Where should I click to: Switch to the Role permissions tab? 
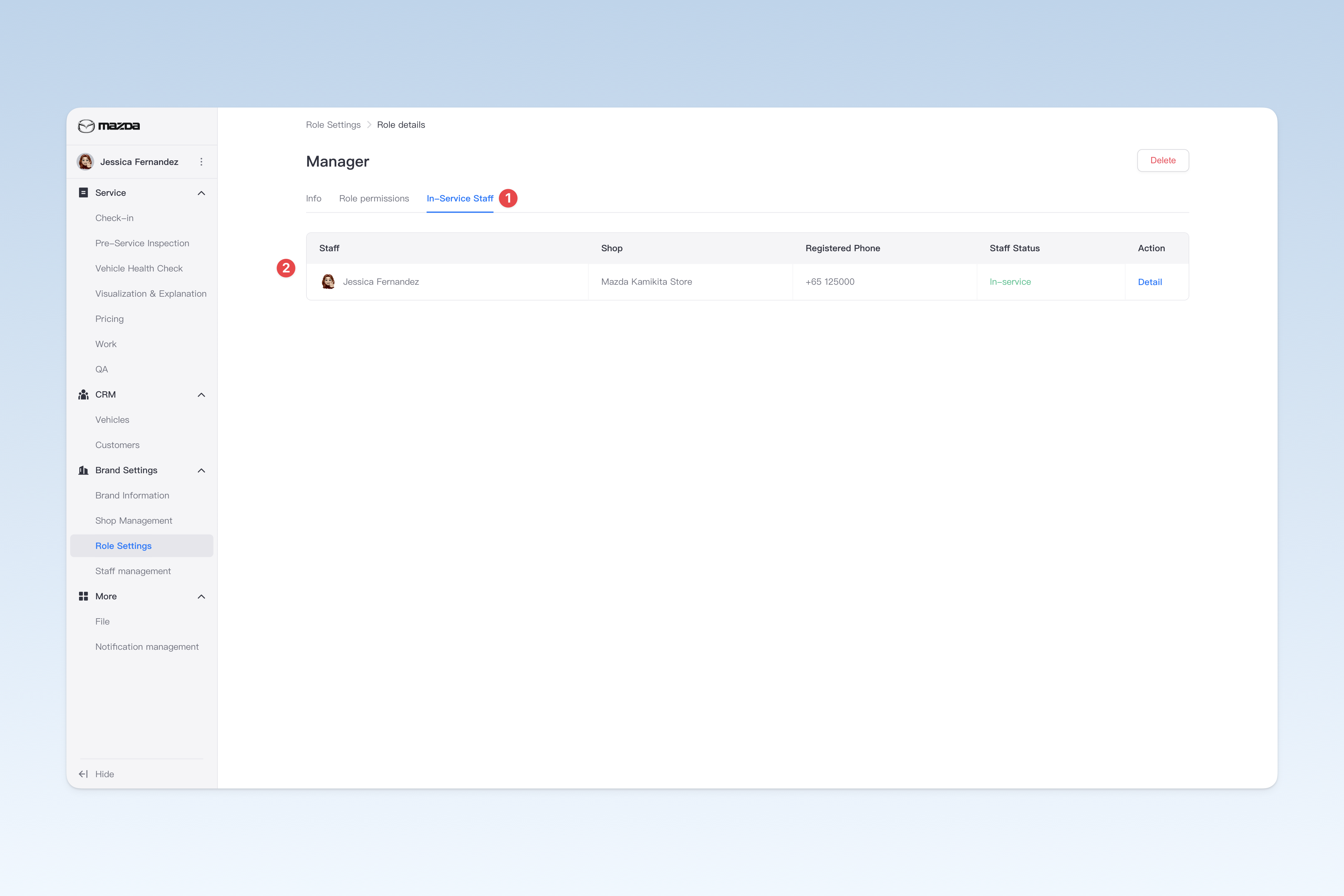pos(374,198)
